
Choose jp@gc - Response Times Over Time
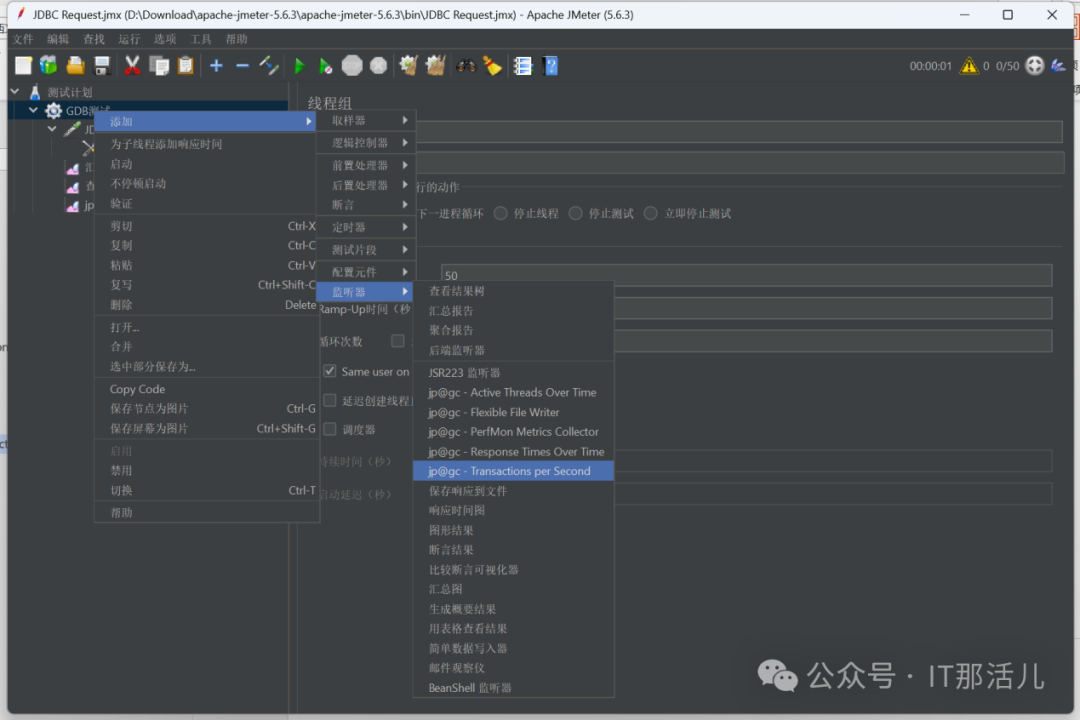coord(513,452)
